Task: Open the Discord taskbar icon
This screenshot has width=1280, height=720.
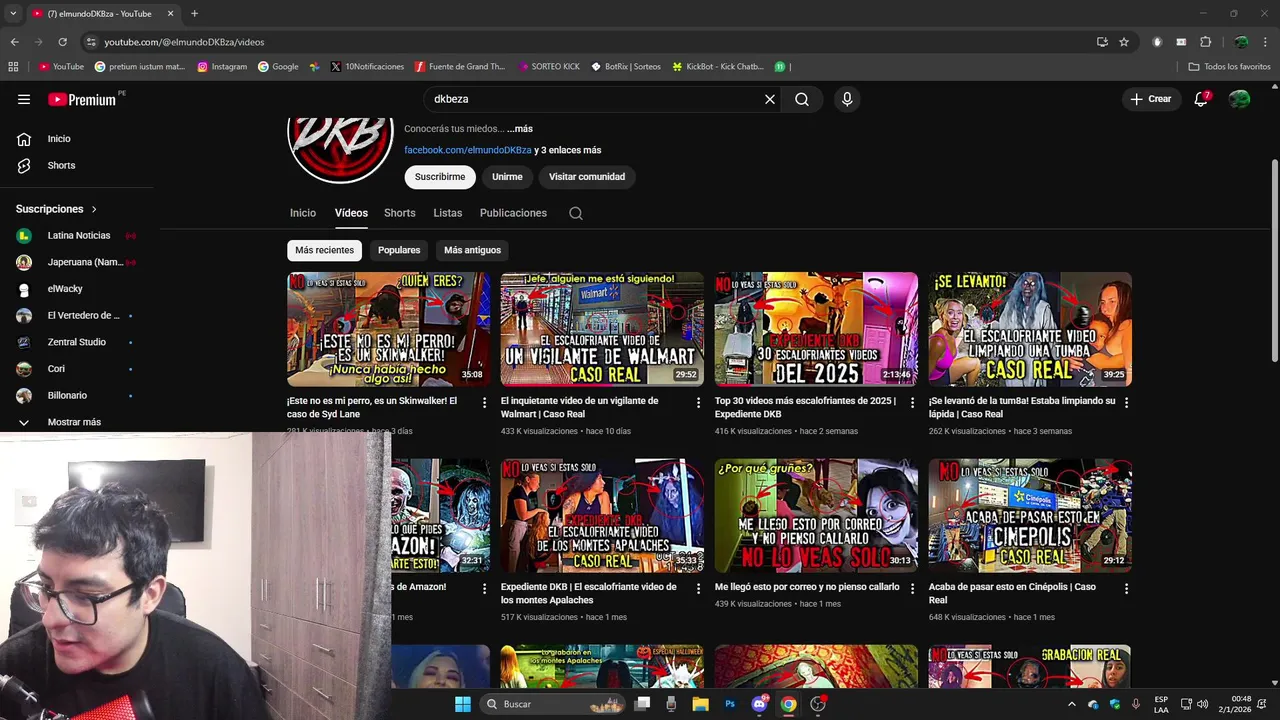Action: point(759,704)
